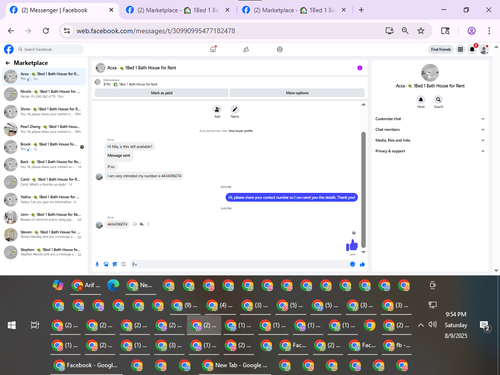Open Nicole's Marketplace conversation
The height and width of the screenshot is (375, 500).
[x=44, y=94]
